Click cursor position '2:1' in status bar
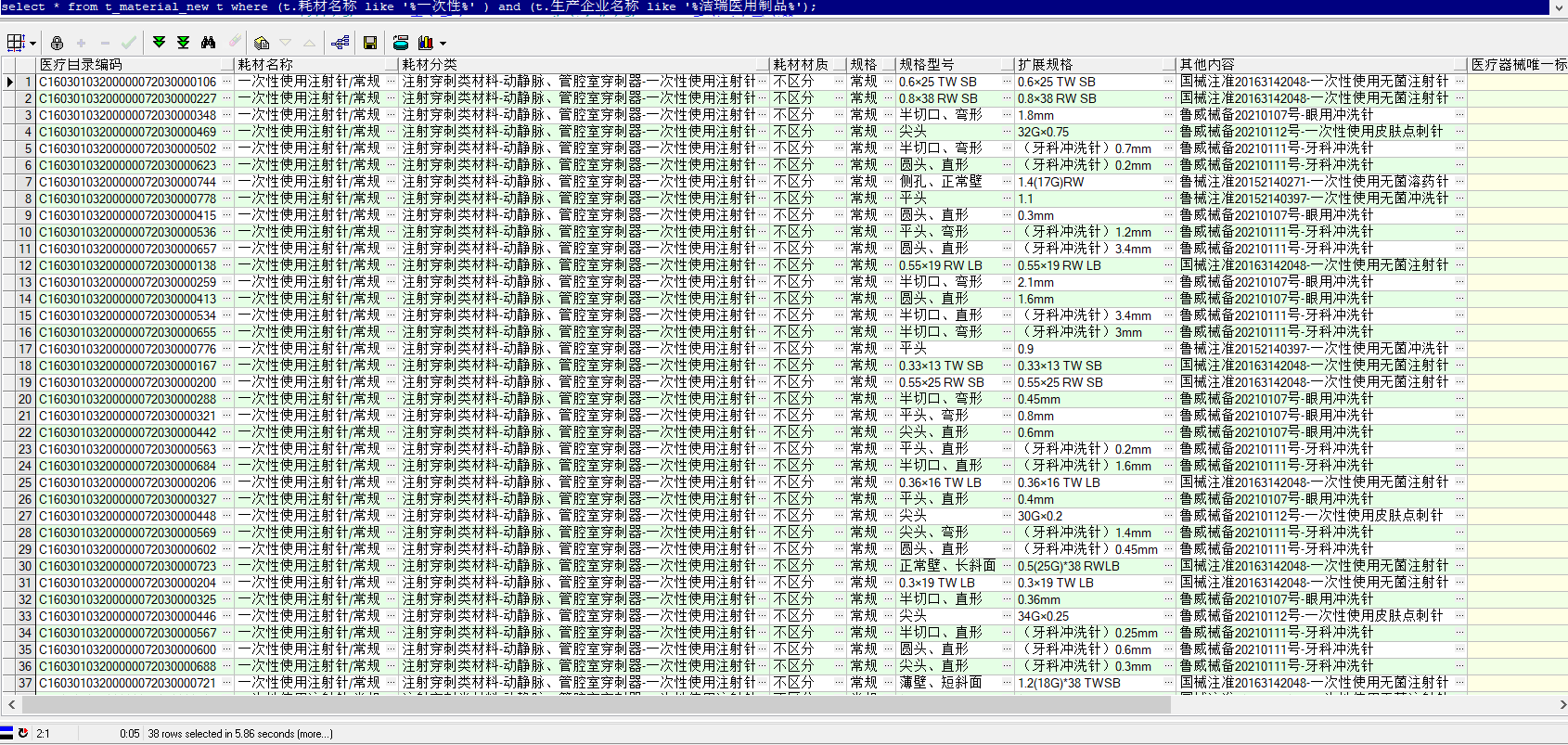The height and width of the screenshot is (745, 1568). [x=44, y=734]
